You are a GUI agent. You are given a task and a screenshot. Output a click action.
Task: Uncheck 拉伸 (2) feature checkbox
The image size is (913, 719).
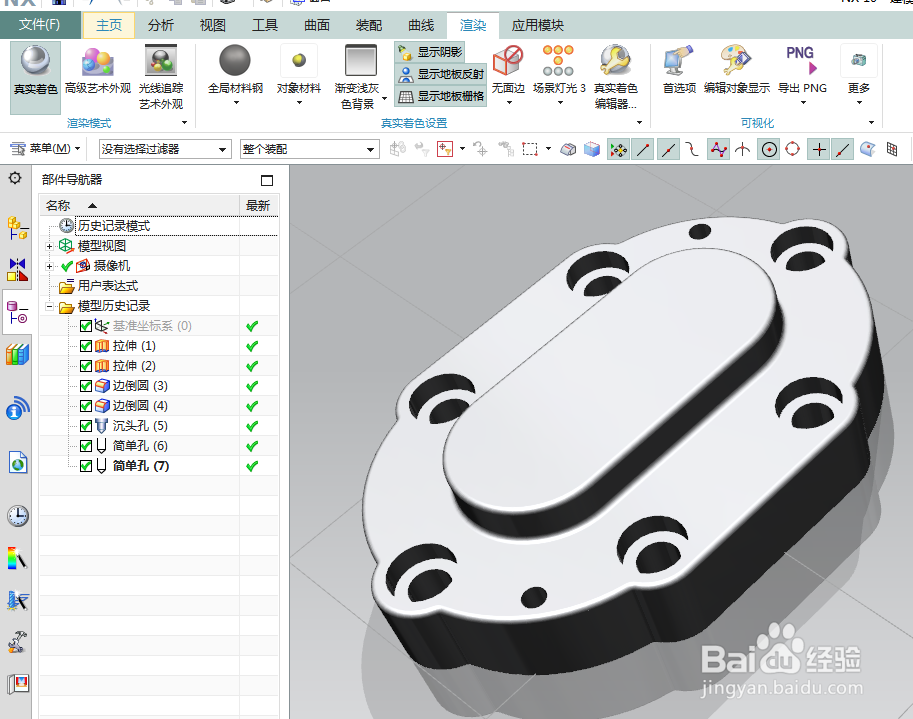86,366
